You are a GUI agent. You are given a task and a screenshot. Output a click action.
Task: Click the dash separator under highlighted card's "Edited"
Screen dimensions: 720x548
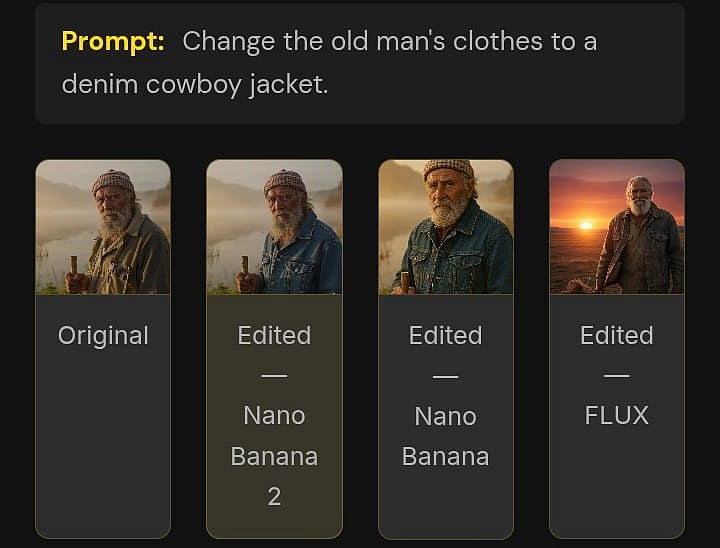click(274, 375)
